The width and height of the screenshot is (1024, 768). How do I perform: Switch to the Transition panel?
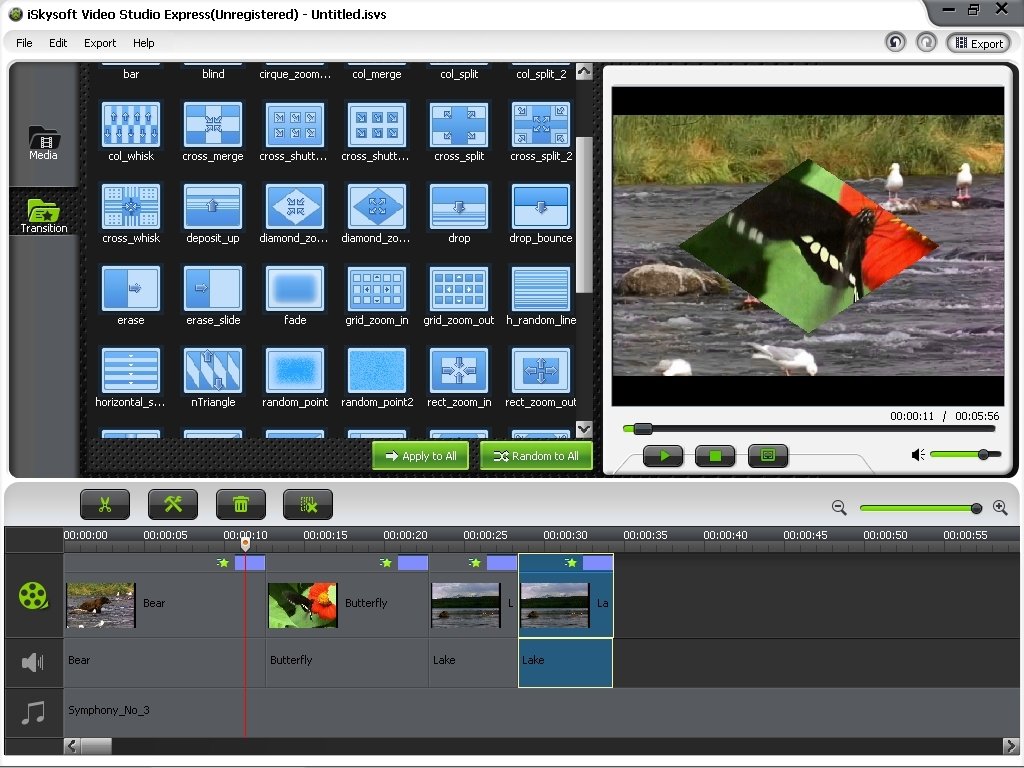tap(42, 213)
